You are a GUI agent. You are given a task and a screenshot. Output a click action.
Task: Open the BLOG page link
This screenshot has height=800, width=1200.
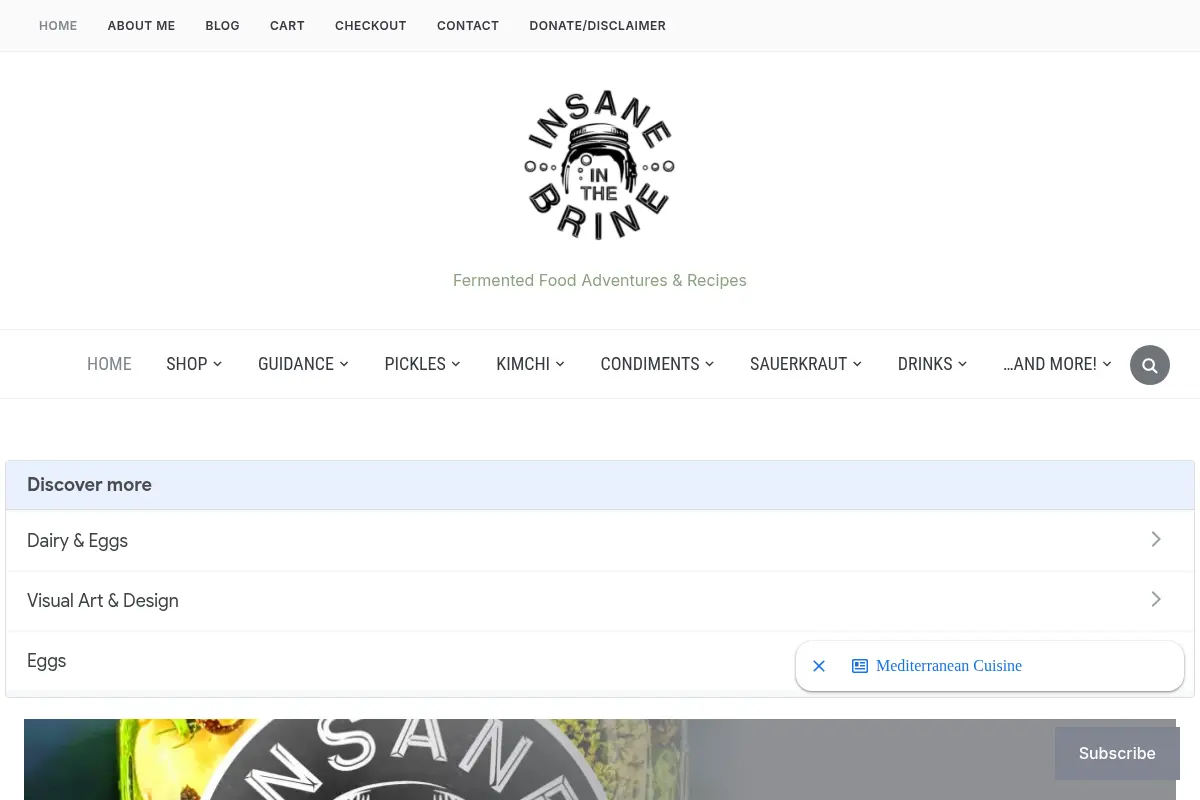pyautogui.click(x=222, y=26)
